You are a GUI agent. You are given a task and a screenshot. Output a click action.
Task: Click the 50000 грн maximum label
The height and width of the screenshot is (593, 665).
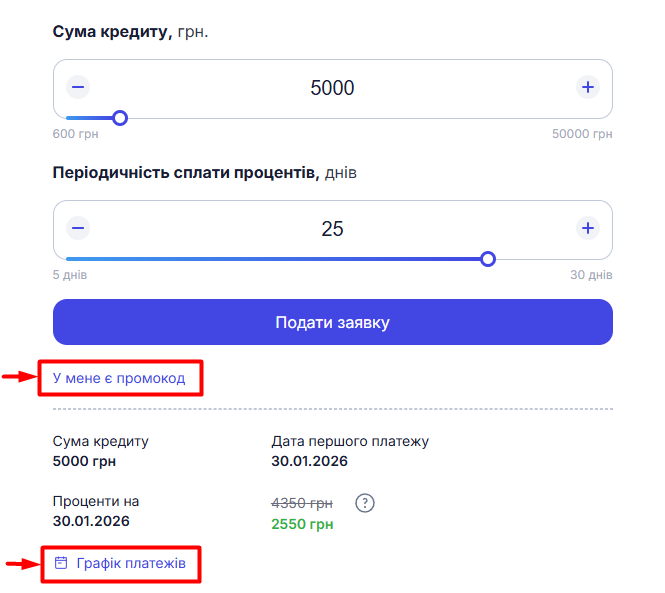[x=582, y=134]
